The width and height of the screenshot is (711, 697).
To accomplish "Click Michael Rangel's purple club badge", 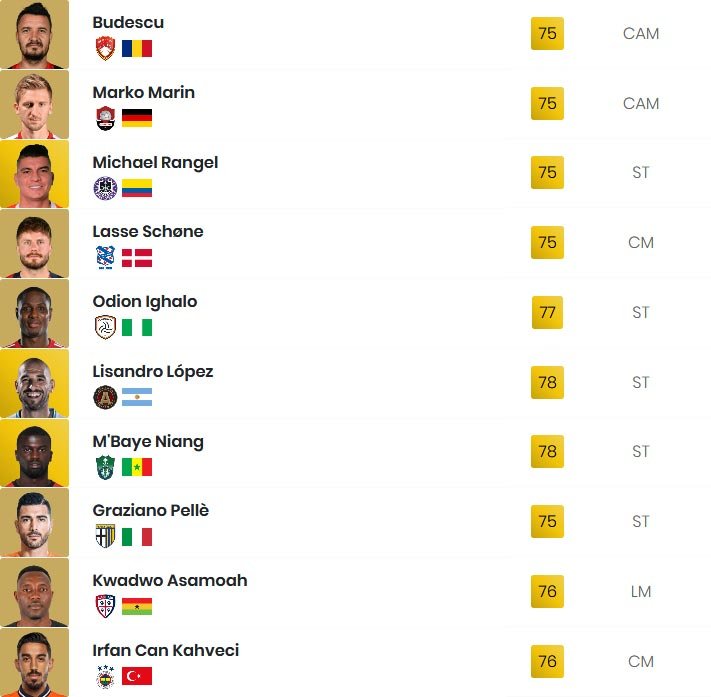I will tap(105, 188).
